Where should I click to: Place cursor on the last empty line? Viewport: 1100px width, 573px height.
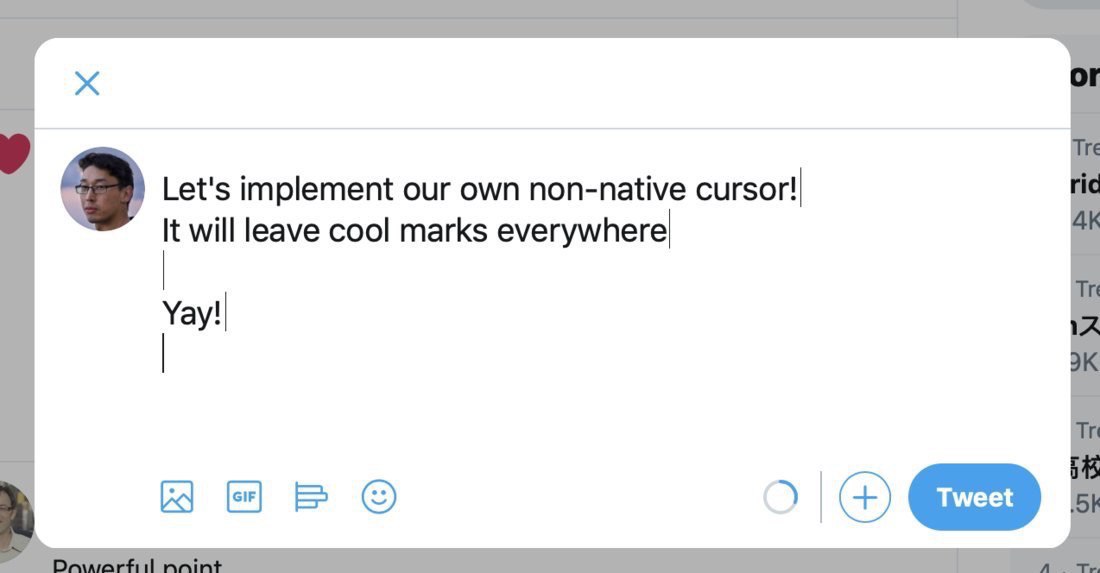tap(300, 355)
